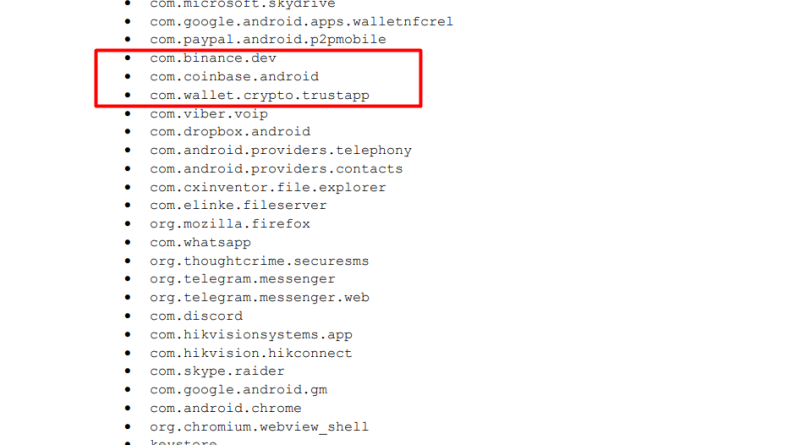
Task: Select the com.coinbase.android text line
Action: [x=234, y=77]
